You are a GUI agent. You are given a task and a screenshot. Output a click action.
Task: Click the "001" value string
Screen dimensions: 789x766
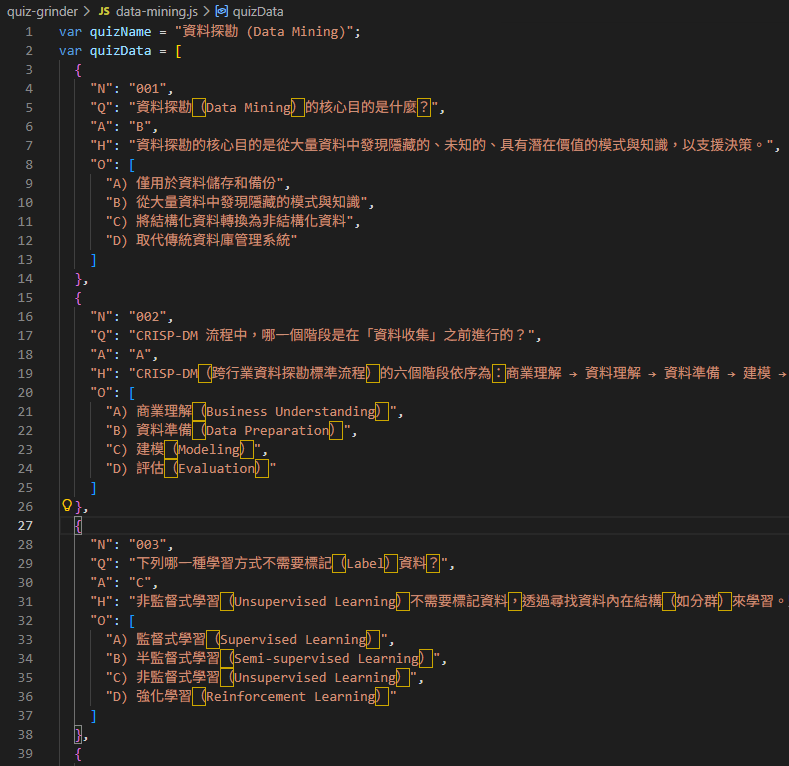tap(150, 89)
